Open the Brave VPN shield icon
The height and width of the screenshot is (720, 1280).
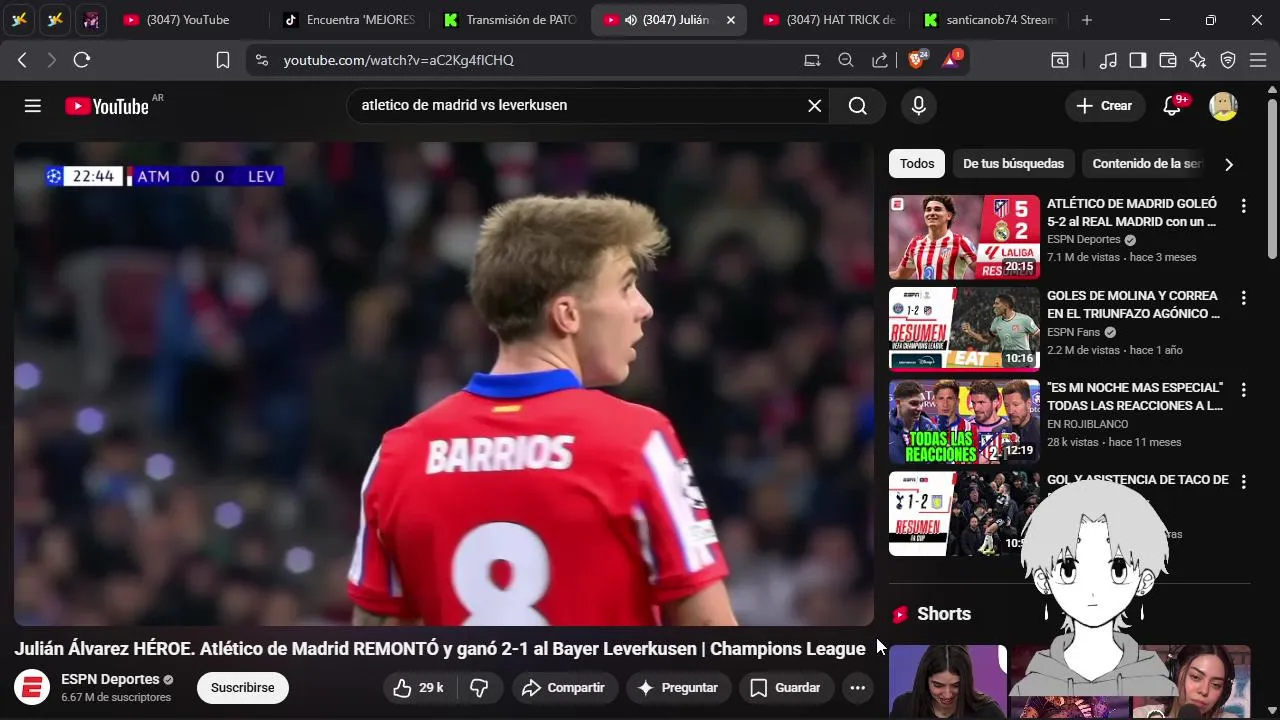1228,60
